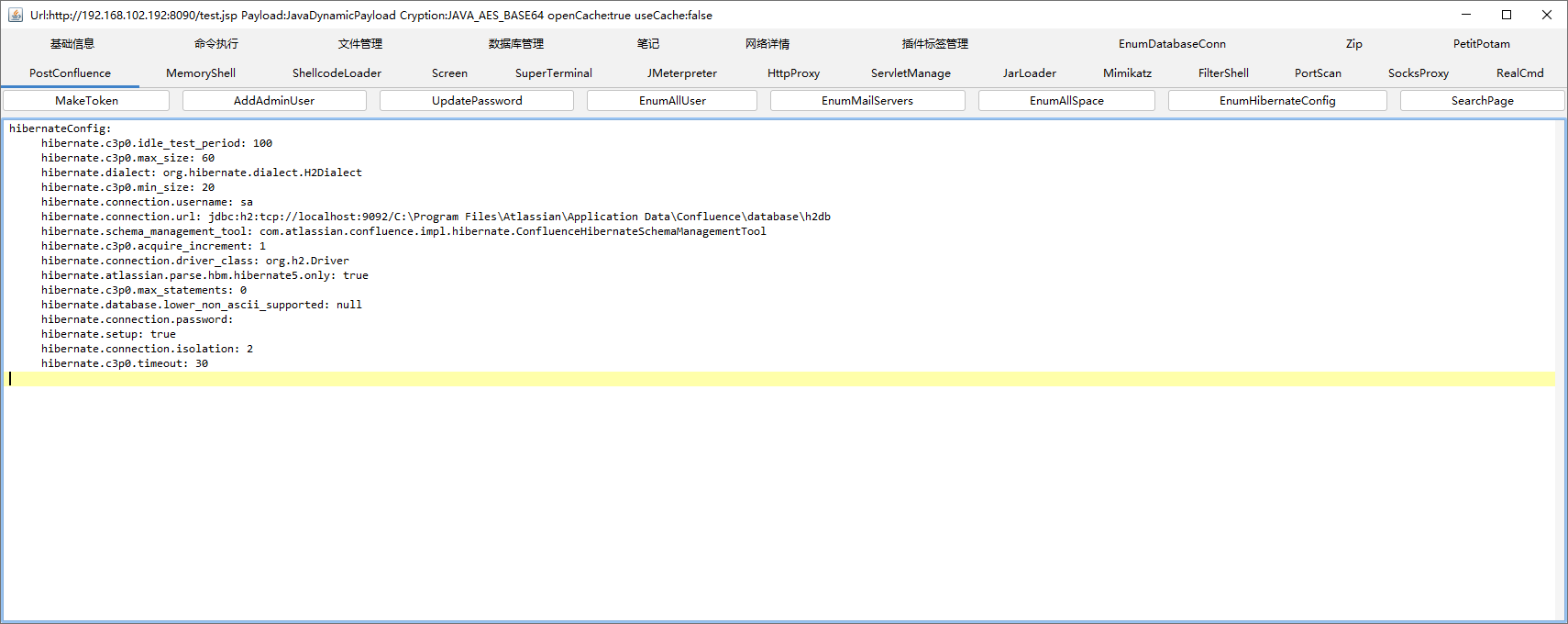This screenshot has height=624, width=1568.
Task: Click the hibernate.setup: true line
Action: click(x=108, y=334)
